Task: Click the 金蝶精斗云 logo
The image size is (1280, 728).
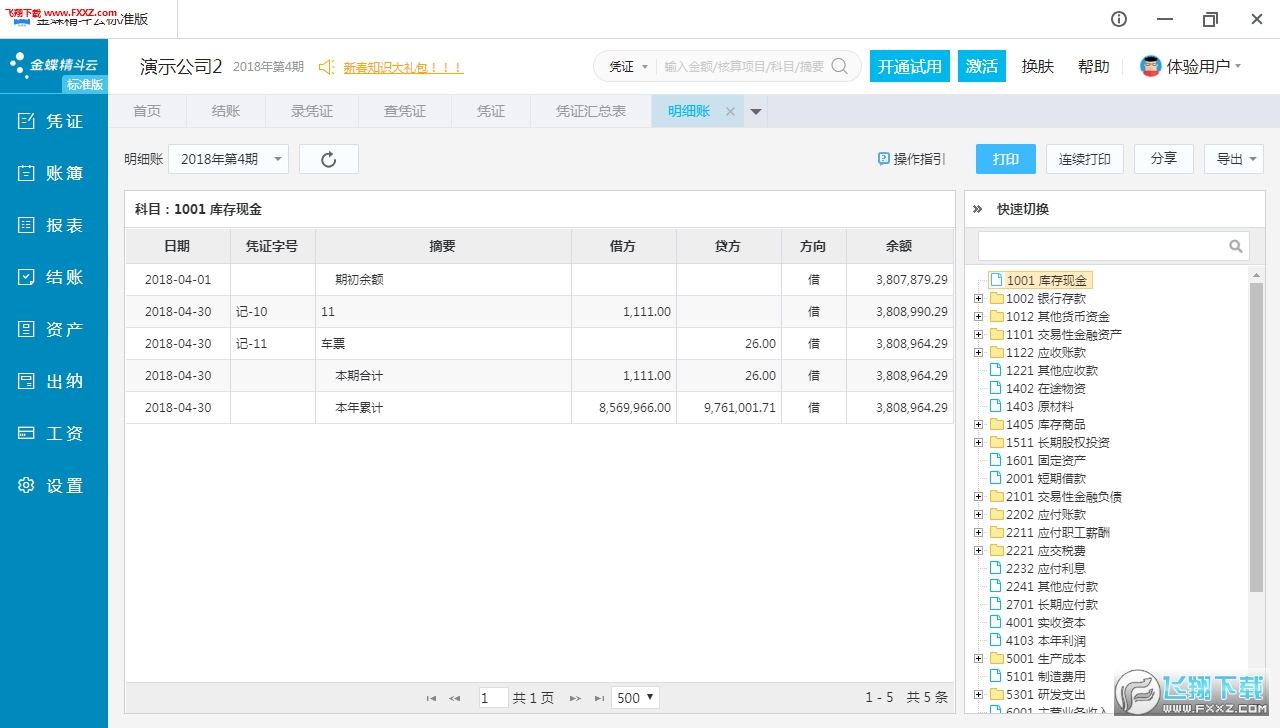Action: pyautogui.click(x=55, y=65)
